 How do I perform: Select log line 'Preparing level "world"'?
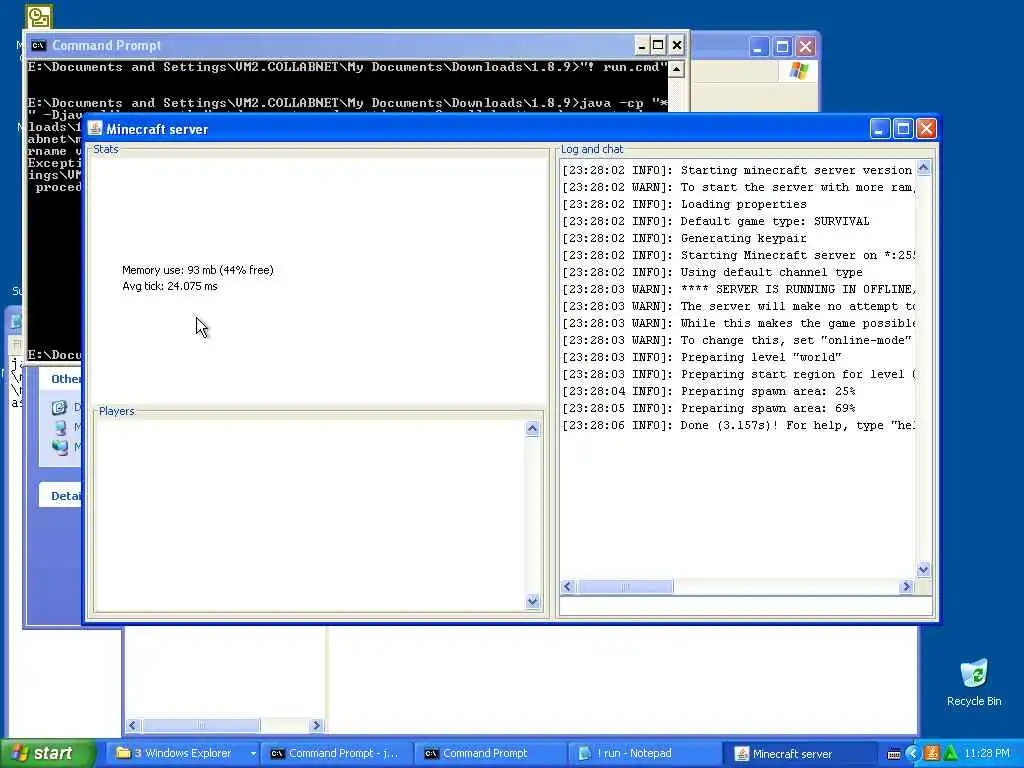pos(702,357)
